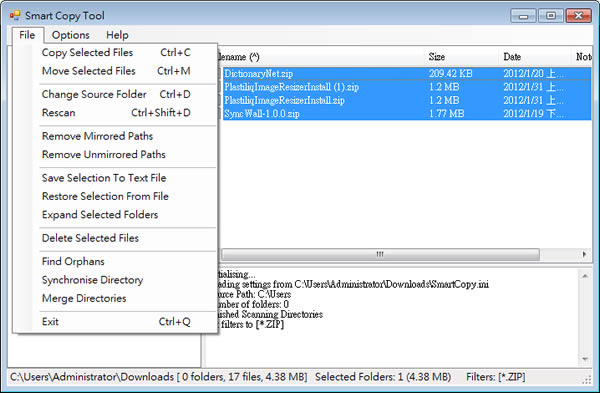Click the Smart Copy Tool title icon
This screenshot has width=600, height=393.
[x=15, y=15]
